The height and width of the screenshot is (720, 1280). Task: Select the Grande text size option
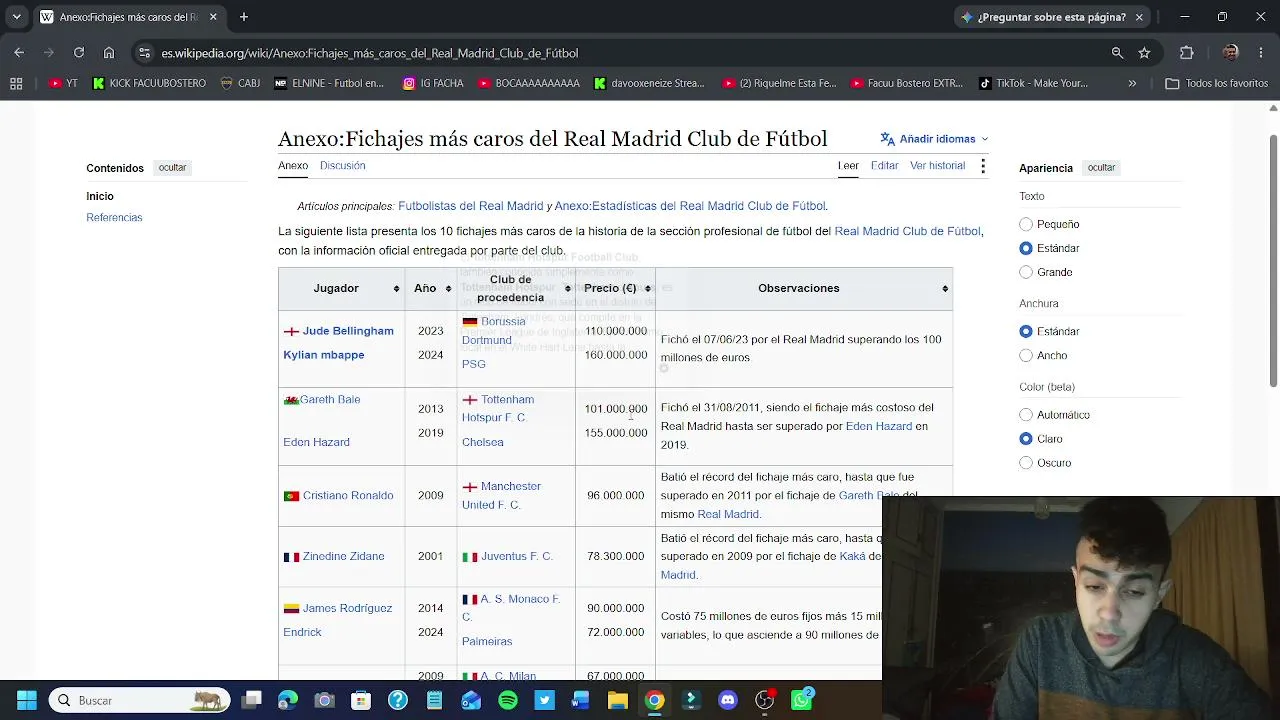pyautogui.click(x=1026, y=272)
